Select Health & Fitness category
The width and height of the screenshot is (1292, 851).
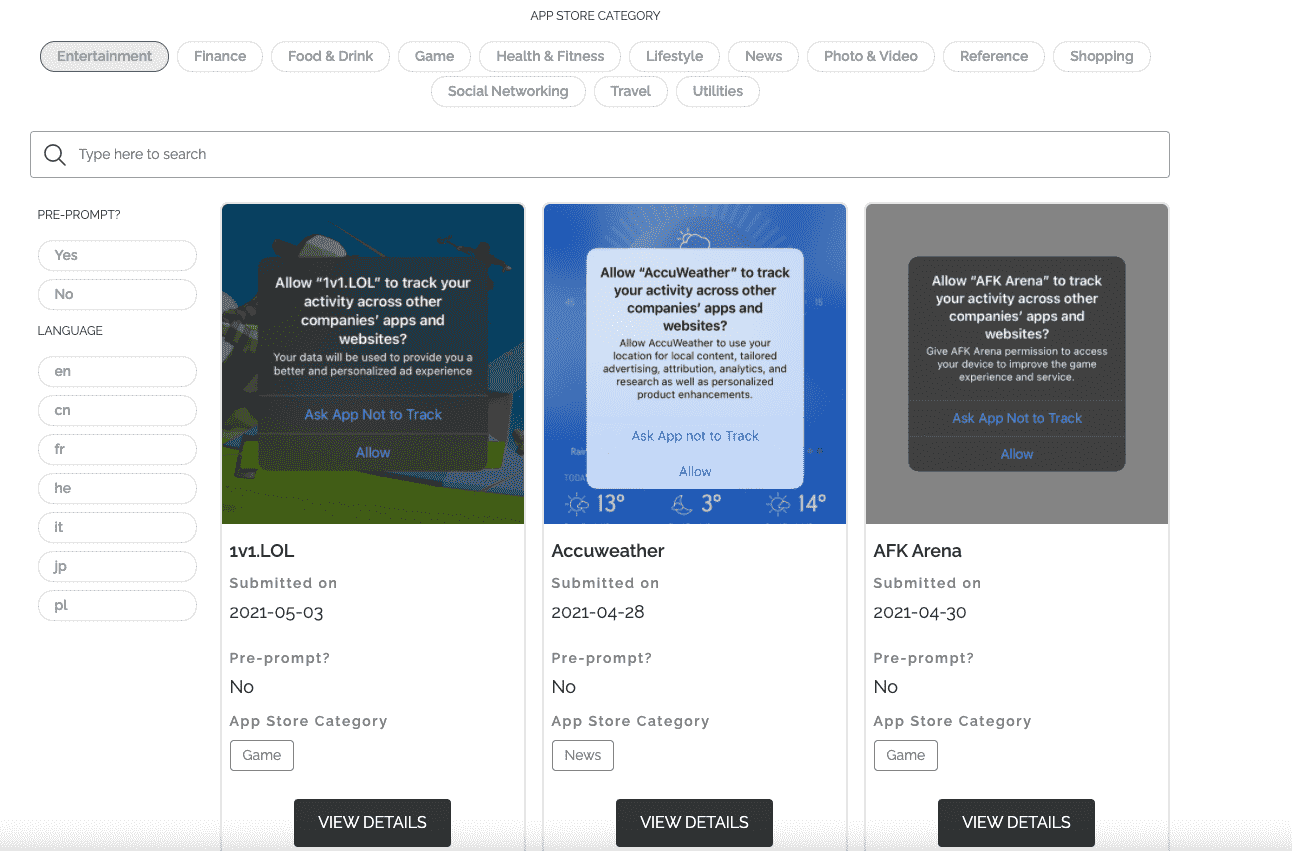(550, 56)
